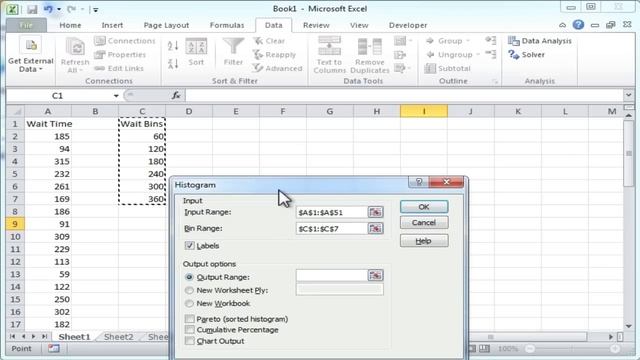Switch to the Home tab

click(x=70, y=25)
